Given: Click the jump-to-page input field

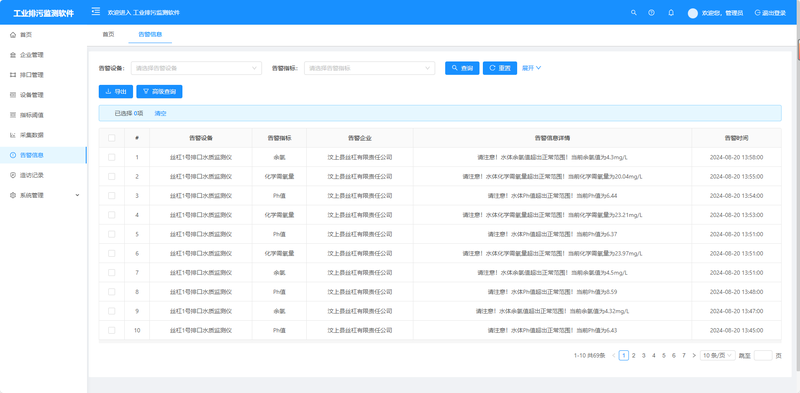Looking at the screenshot, I should point(763,355).
